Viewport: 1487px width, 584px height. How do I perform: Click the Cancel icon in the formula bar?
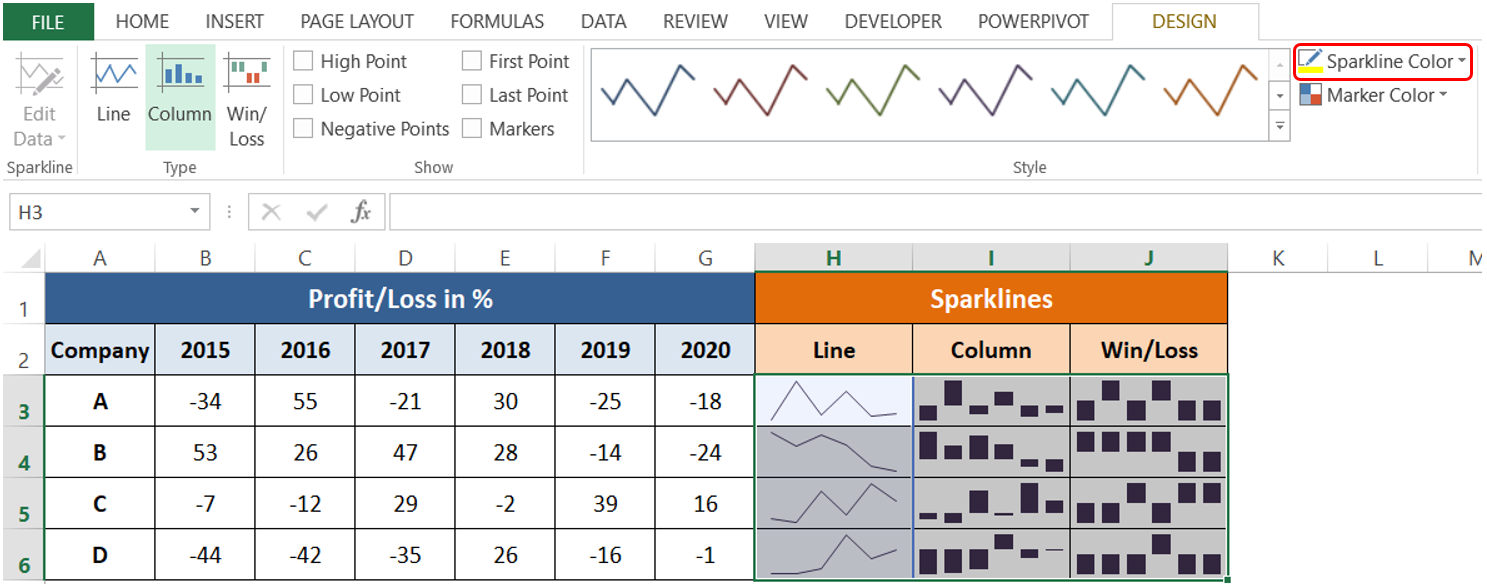pyautogui.click(x=272, y=211)
